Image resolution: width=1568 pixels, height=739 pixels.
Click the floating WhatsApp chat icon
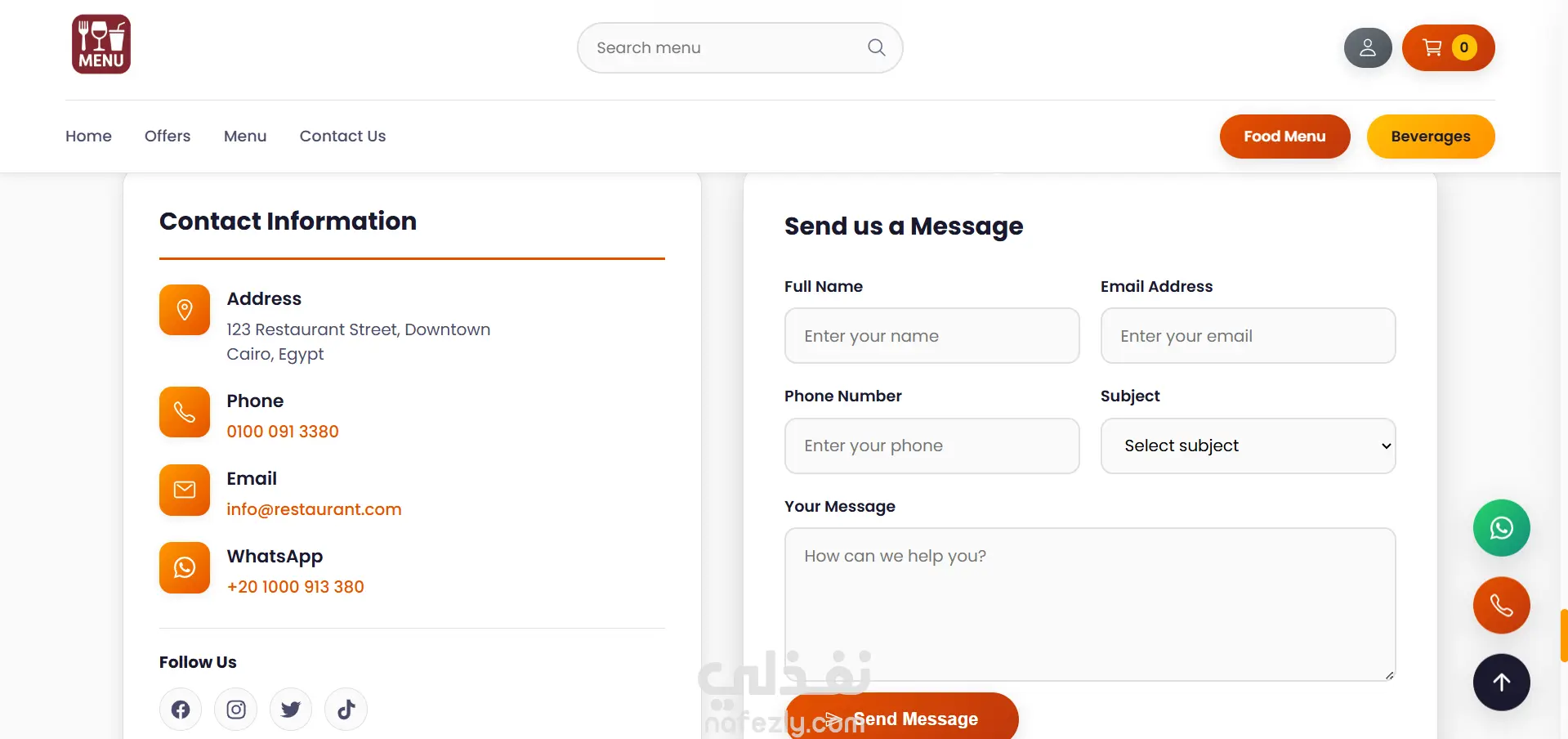coord(1501,528)
